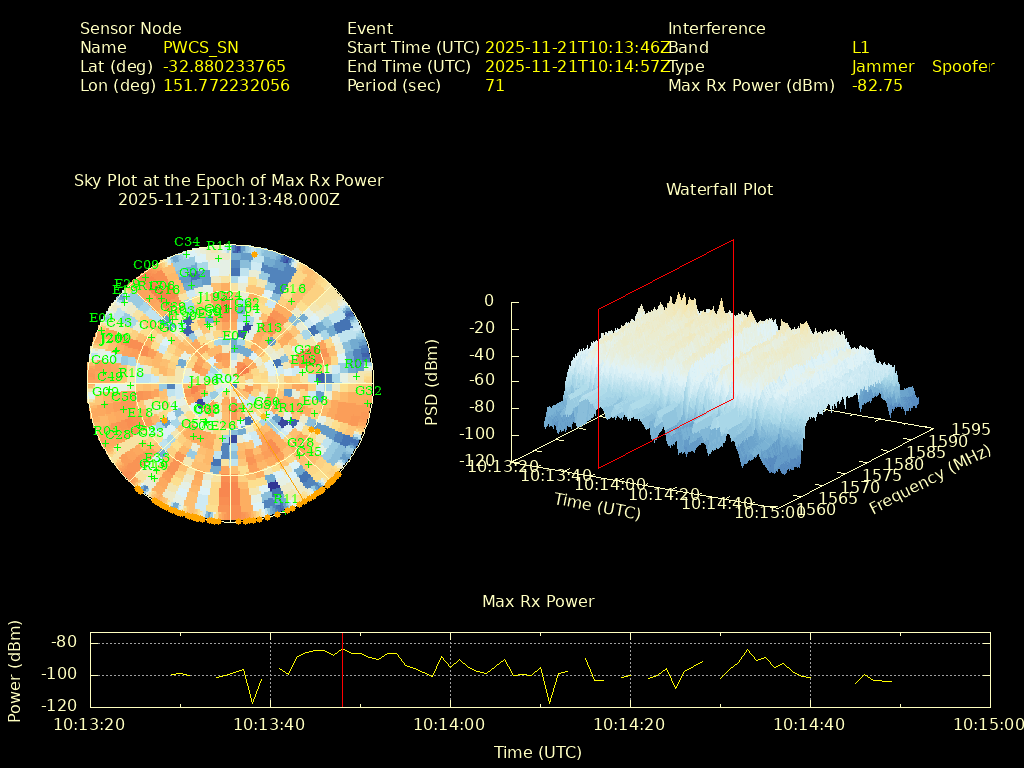Click the G28 satellite marker
The width and height of the screenshot is (1024, 768).
tap(299, 454)
